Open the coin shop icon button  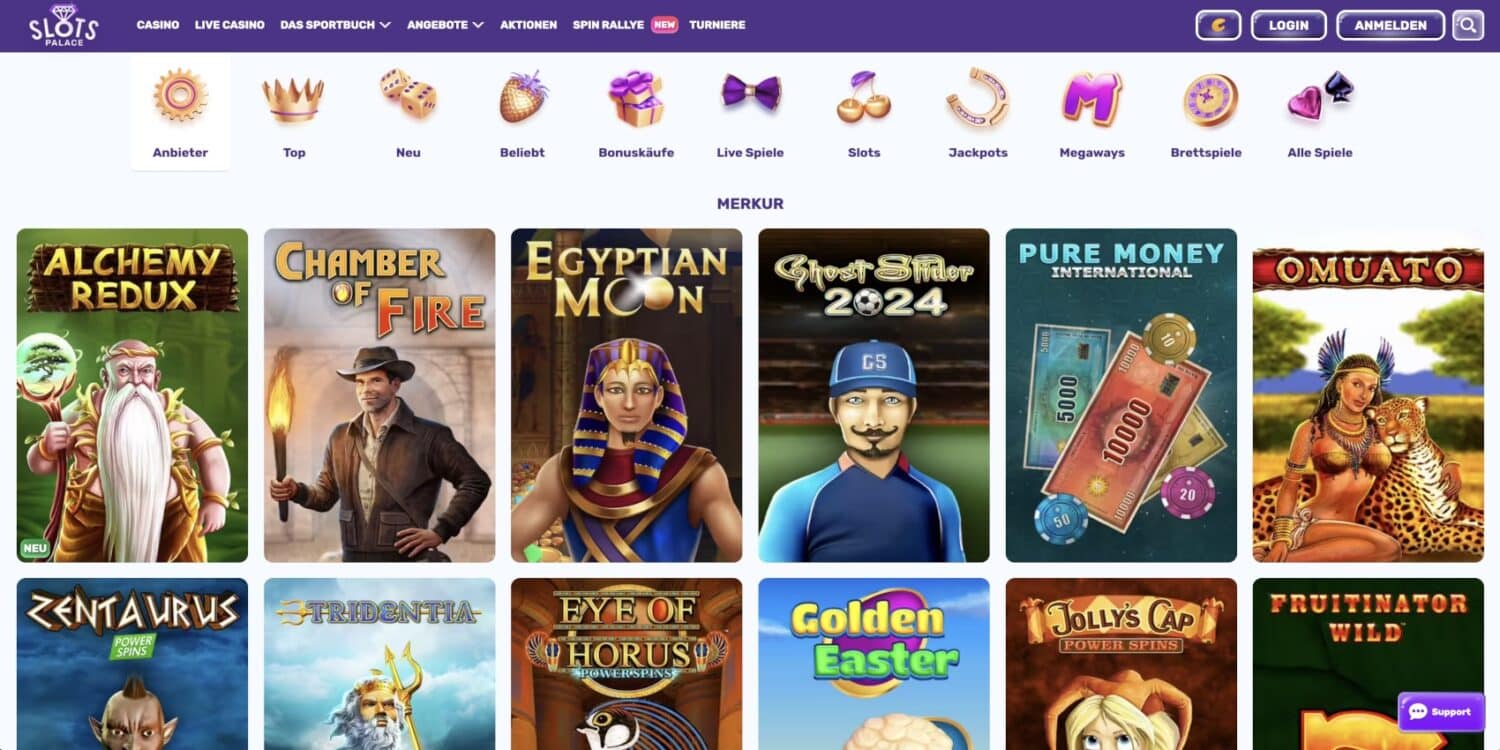click(x=1218, y=25)
